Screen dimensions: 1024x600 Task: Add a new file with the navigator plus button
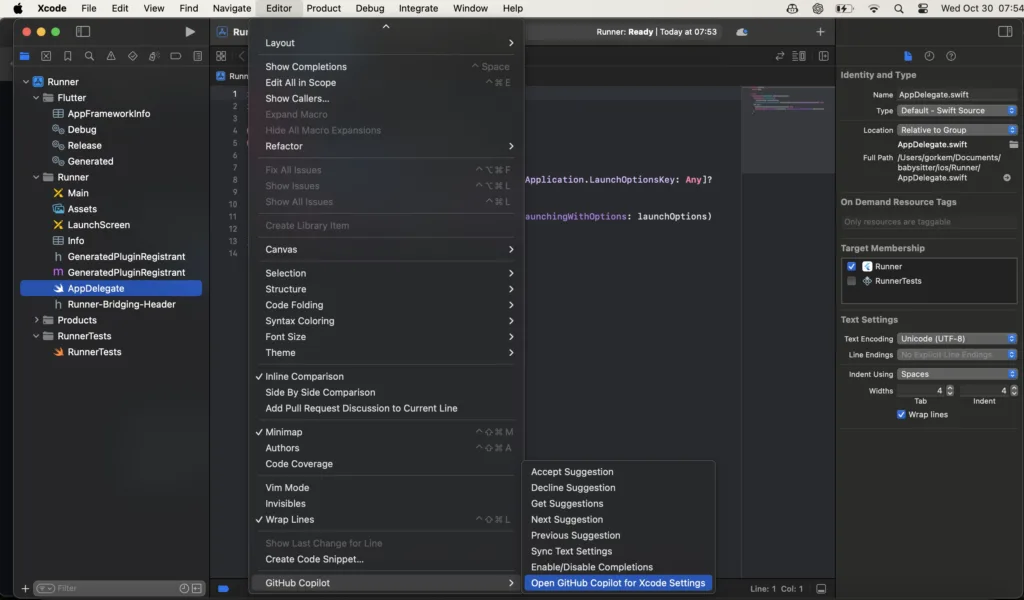point(25,588)
